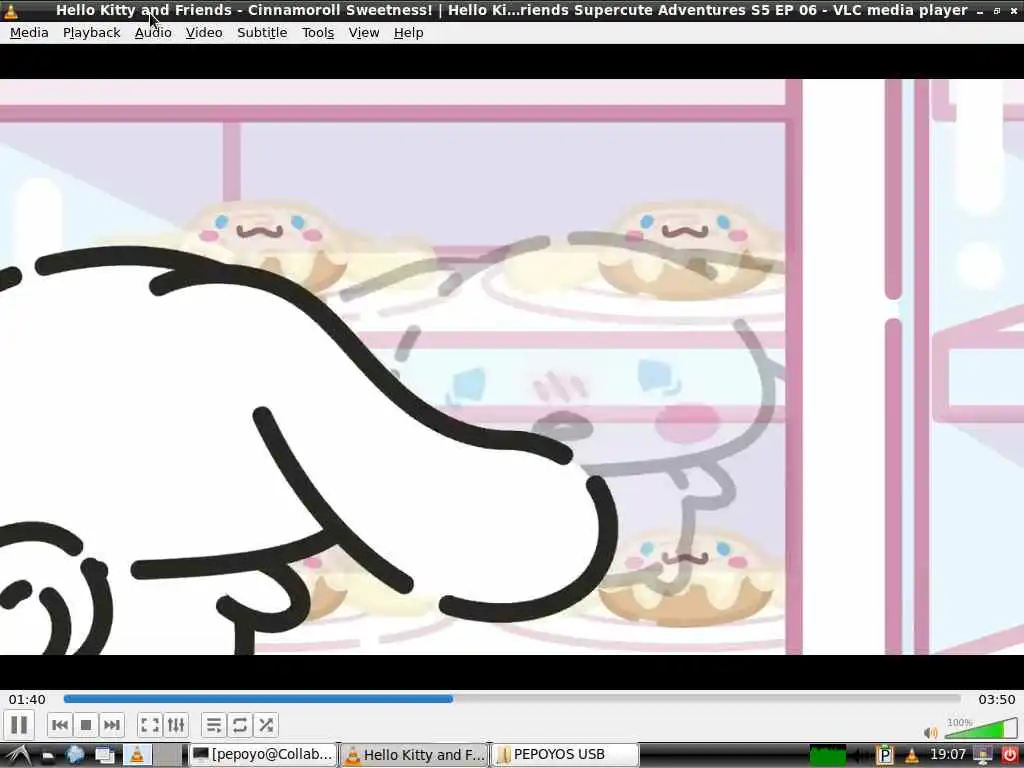Open the Tools menu
1024x768 pixels.
(x=318, y=33)
